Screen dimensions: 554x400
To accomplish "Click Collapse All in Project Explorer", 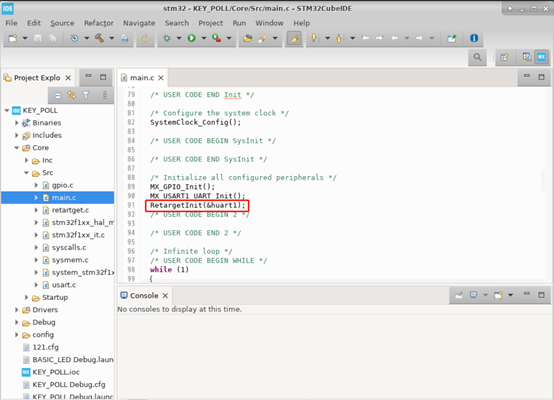I will [x=57, y=95].
